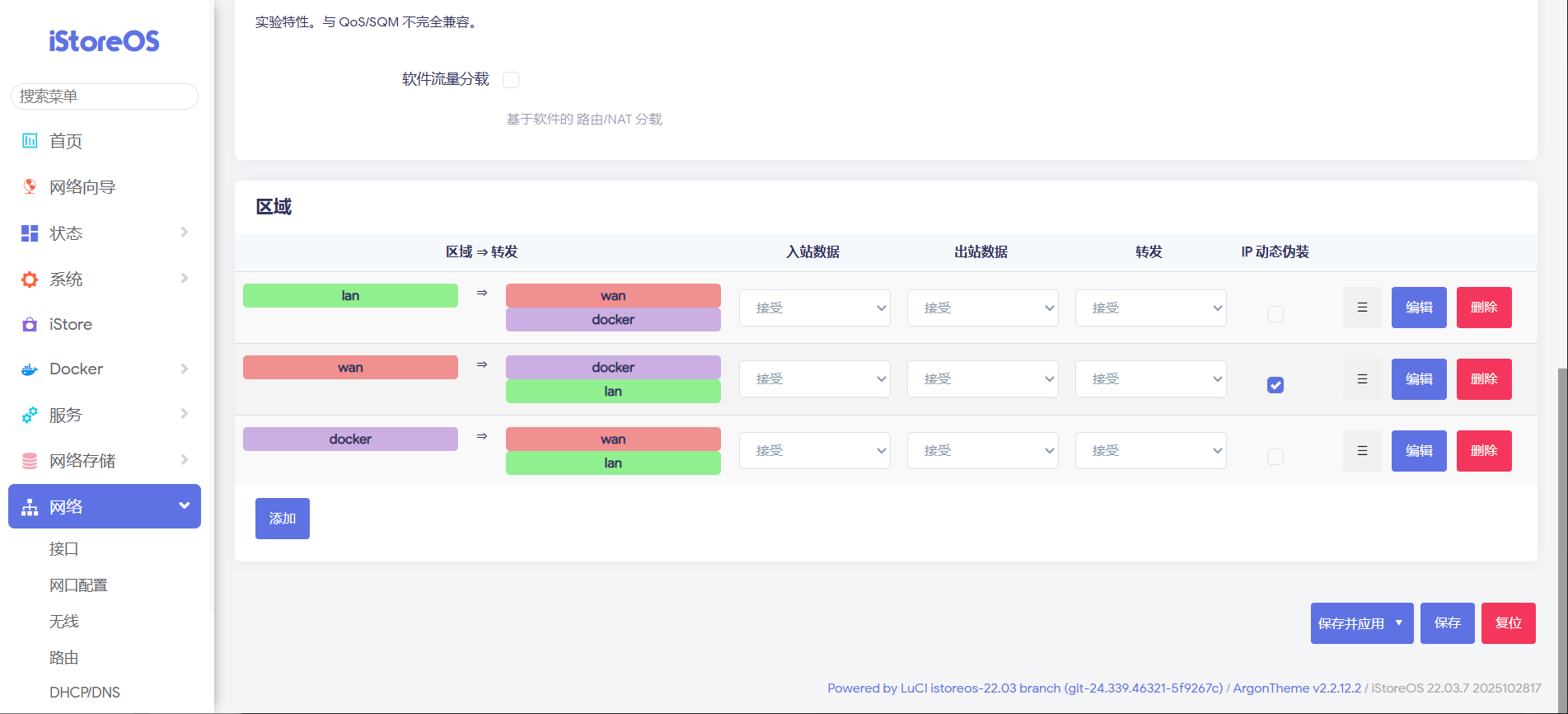Viewport: 1568px width, 714px height.
Task: Open forward policy dropdown for wan zone
Action: pyautogui.click(x=1150, y=379)
